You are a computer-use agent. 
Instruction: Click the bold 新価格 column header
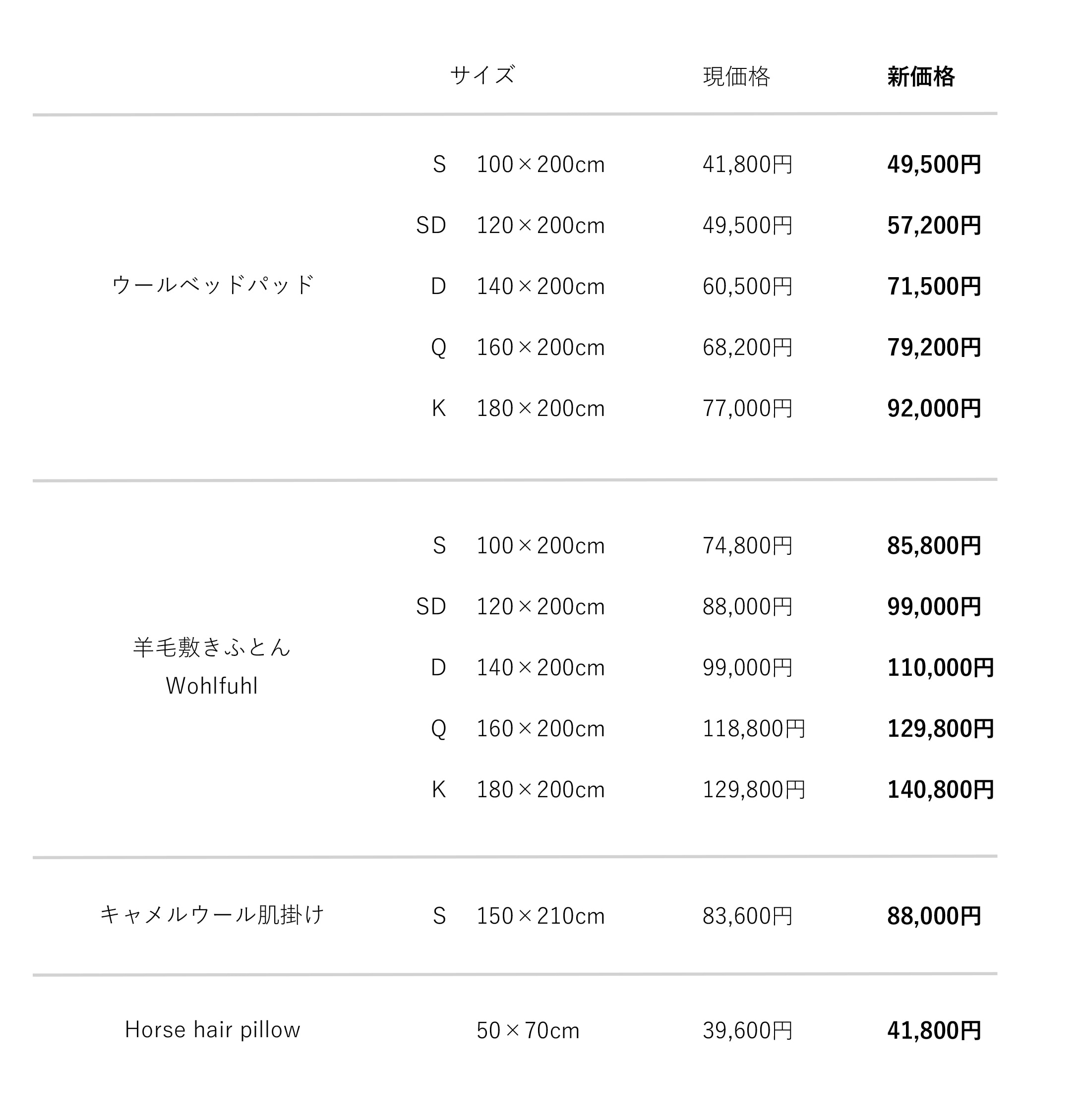(920, 76)
